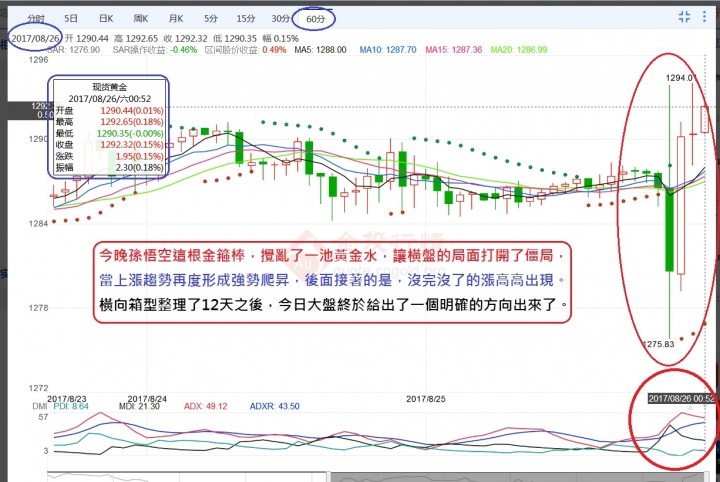Open the chart settings icon at top right
Image resolution: width=720 pixels, height=482 pixels.
point(708,17)
